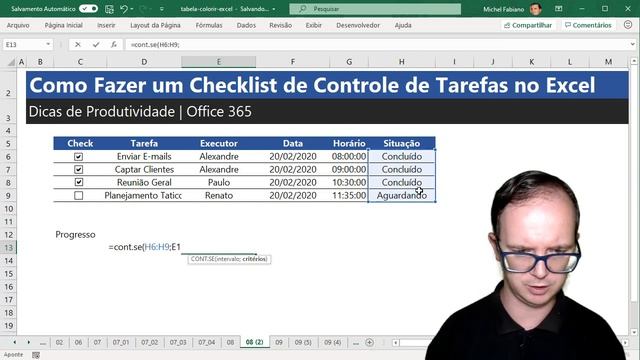Click CONT.SE function name in tooltip
This screenshot has width=640, height=360.
[x=202, y=259]
